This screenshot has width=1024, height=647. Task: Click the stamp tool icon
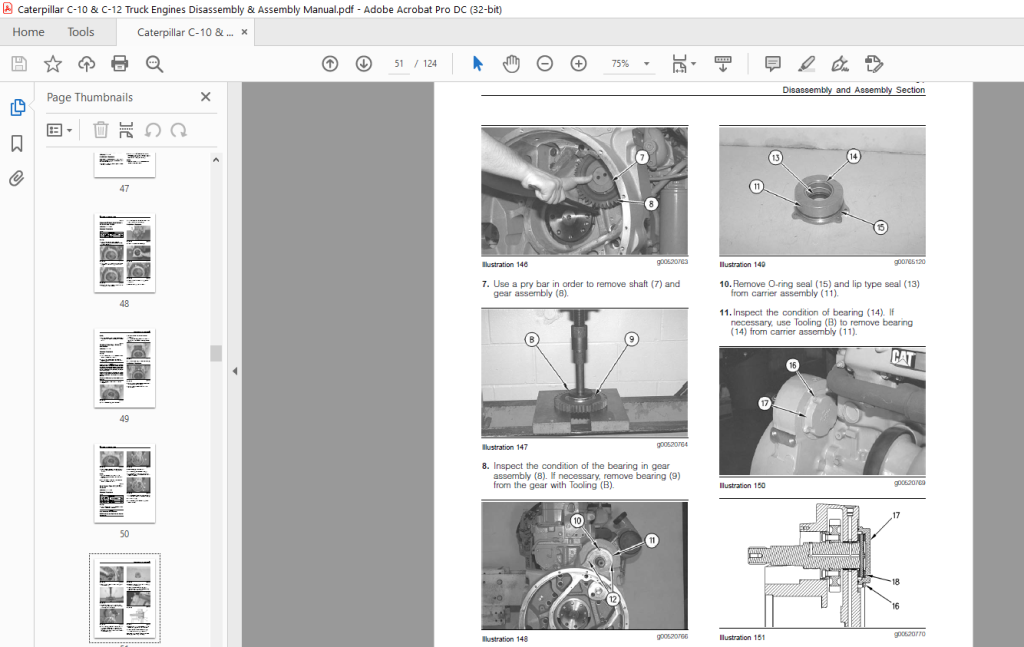[874, 63]
